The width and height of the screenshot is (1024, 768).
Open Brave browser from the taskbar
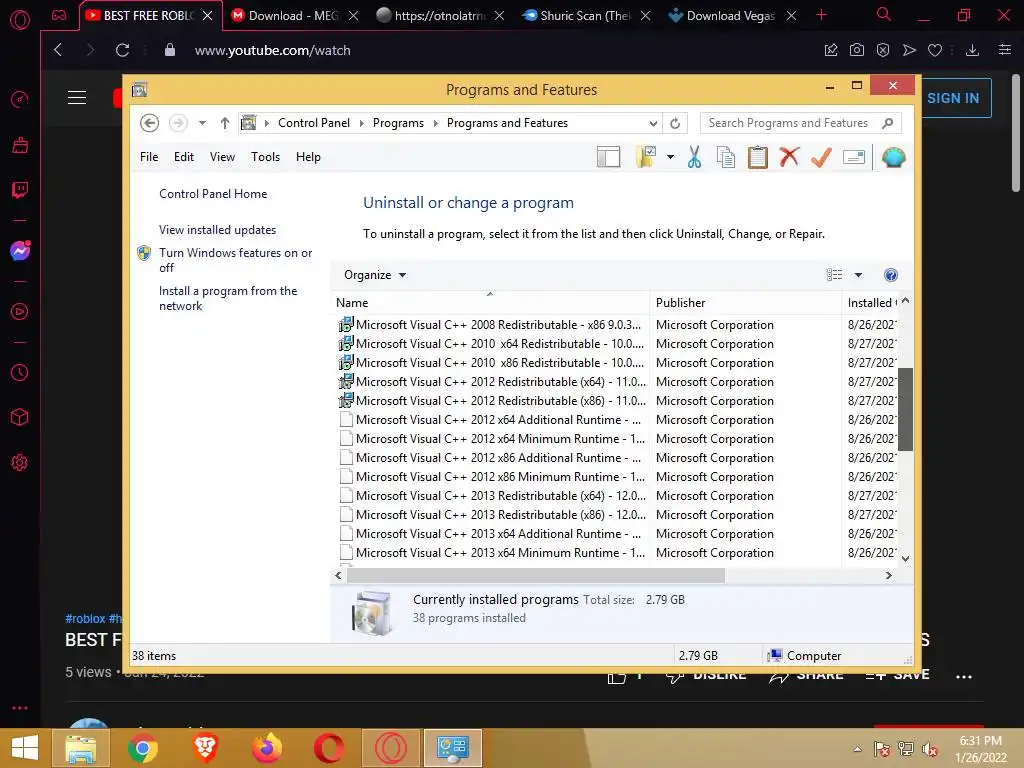[205, 748]
